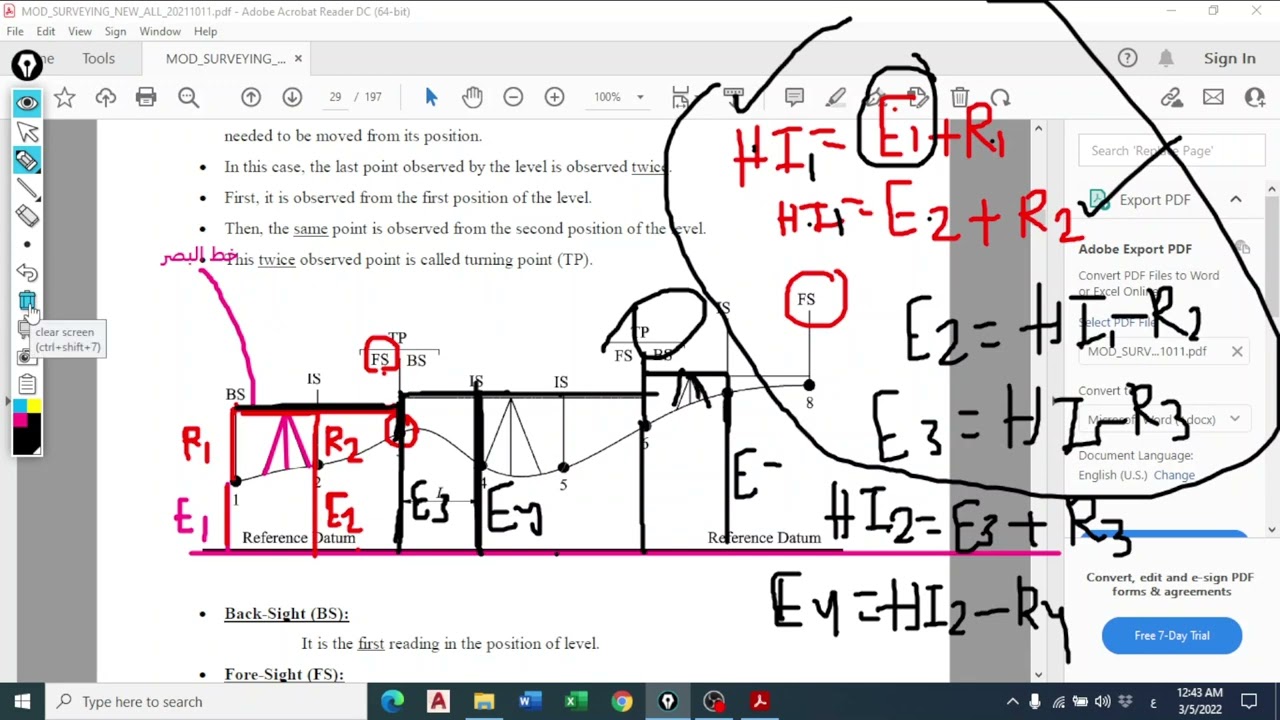Viewport: 1280px width, 720px height.
Task: Click the fit page width icon
Action: coord(681,97)
